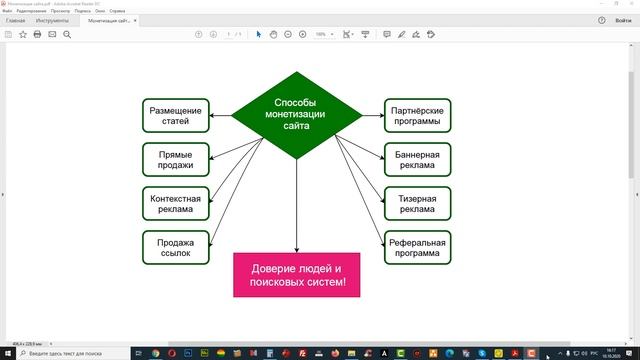This screenshot has height=360, width=640.
Task: Open the Окно menu
Action: 100,11
